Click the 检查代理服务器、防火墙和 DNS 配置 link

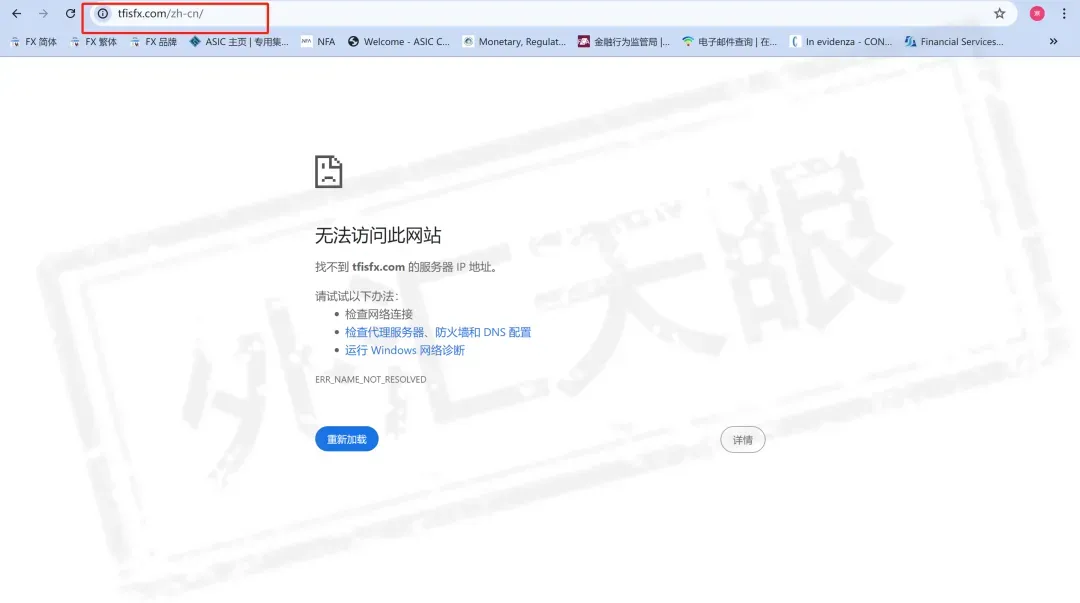(437, 332)
